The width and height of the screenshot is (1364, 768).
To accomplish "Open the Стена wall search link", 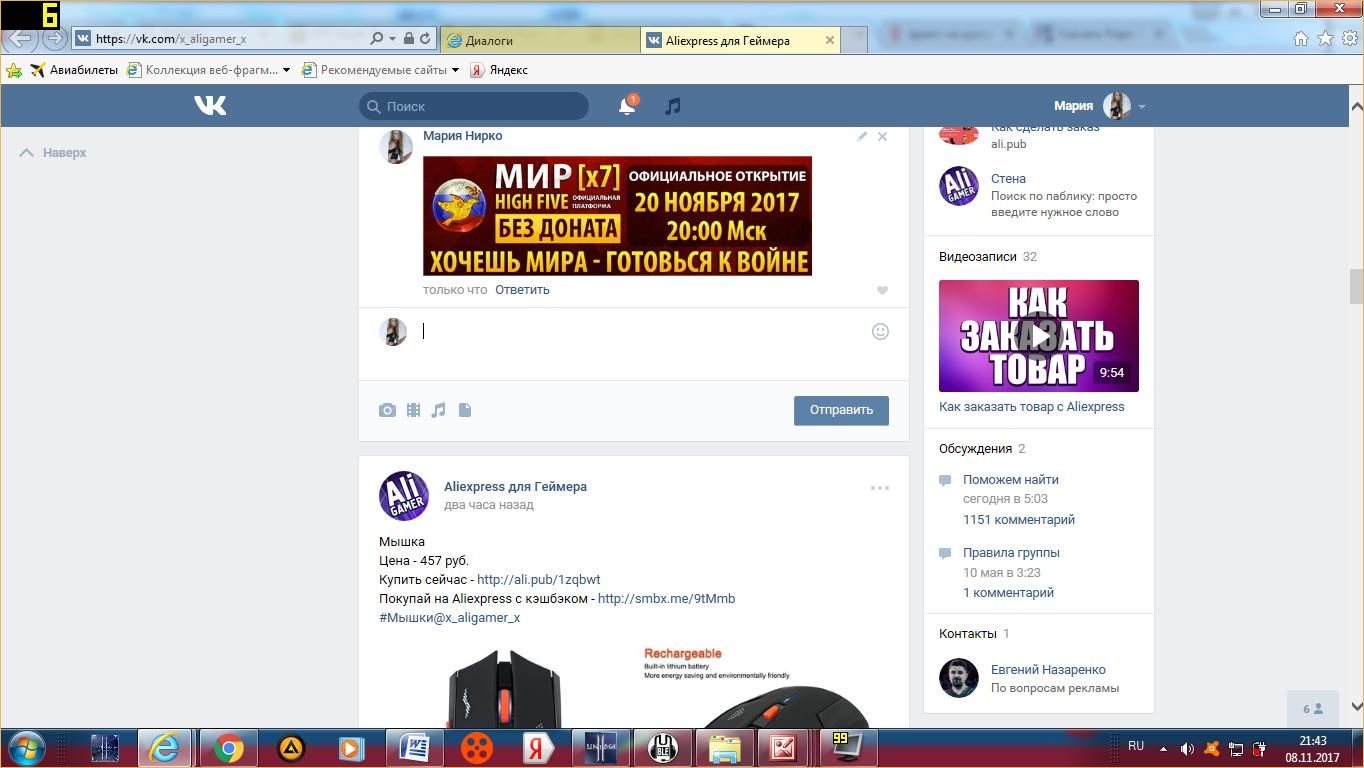I will coord(1008,179).
